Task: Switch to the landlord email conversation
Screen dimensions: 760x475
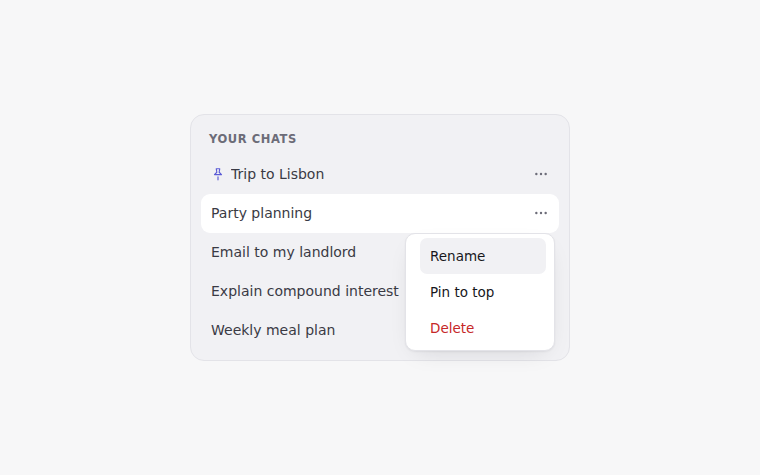Action: point(303,252)
